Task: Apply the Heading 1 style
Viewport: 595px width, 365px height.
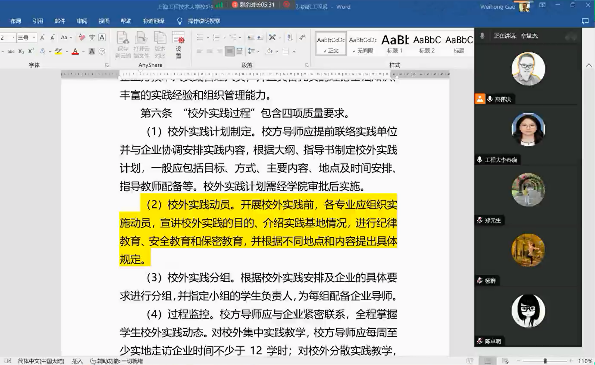Action: 395,44
